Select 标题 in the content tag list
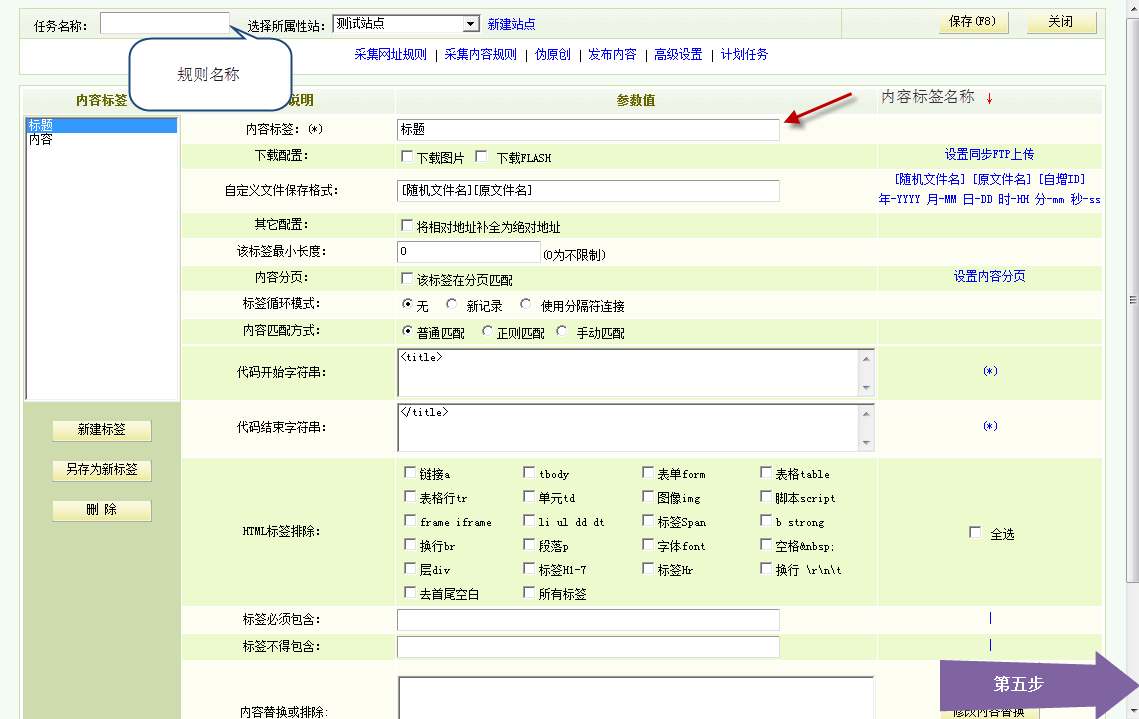This screenshot has width=1139, height=719. pyautogui.click(x=102, y=126)
